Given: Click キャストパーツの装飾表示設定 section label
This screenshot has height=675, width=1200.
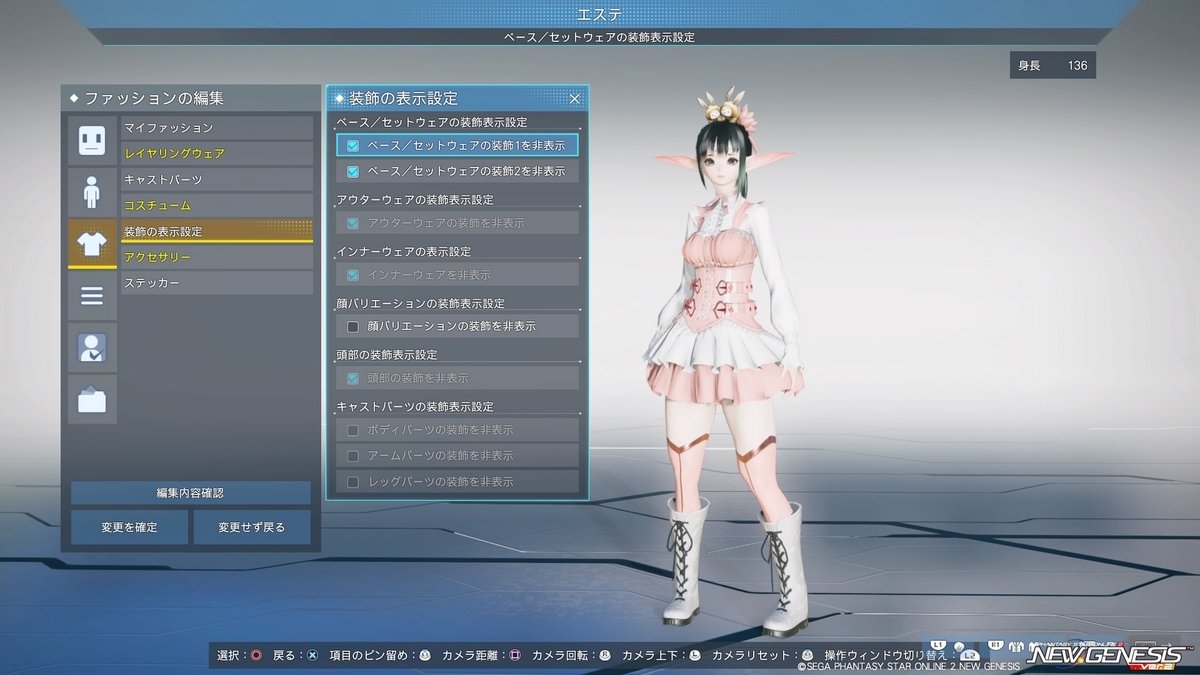Looking at the screenshot, I should 415,407.
